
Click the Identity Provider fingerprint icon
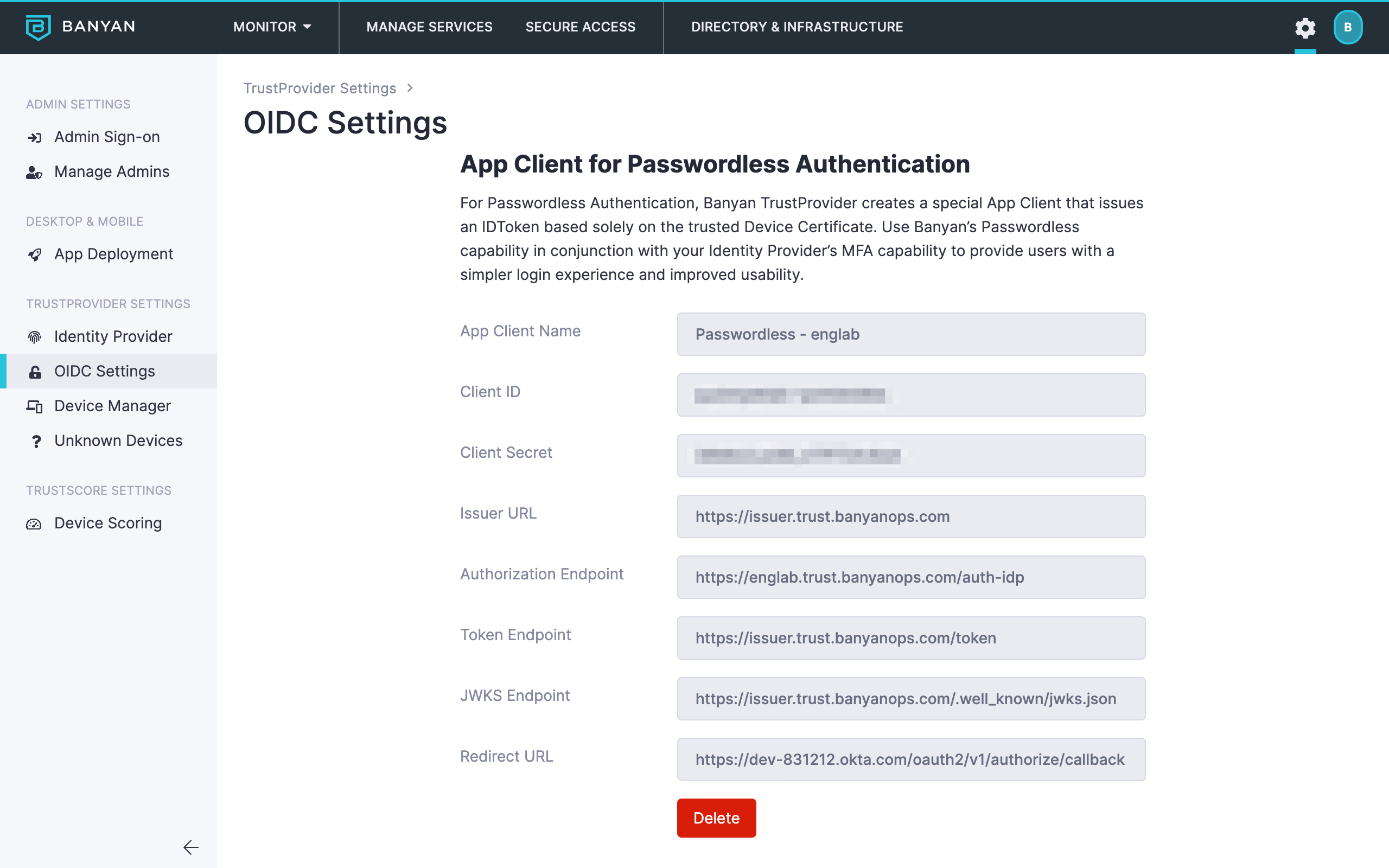point(34,337)
